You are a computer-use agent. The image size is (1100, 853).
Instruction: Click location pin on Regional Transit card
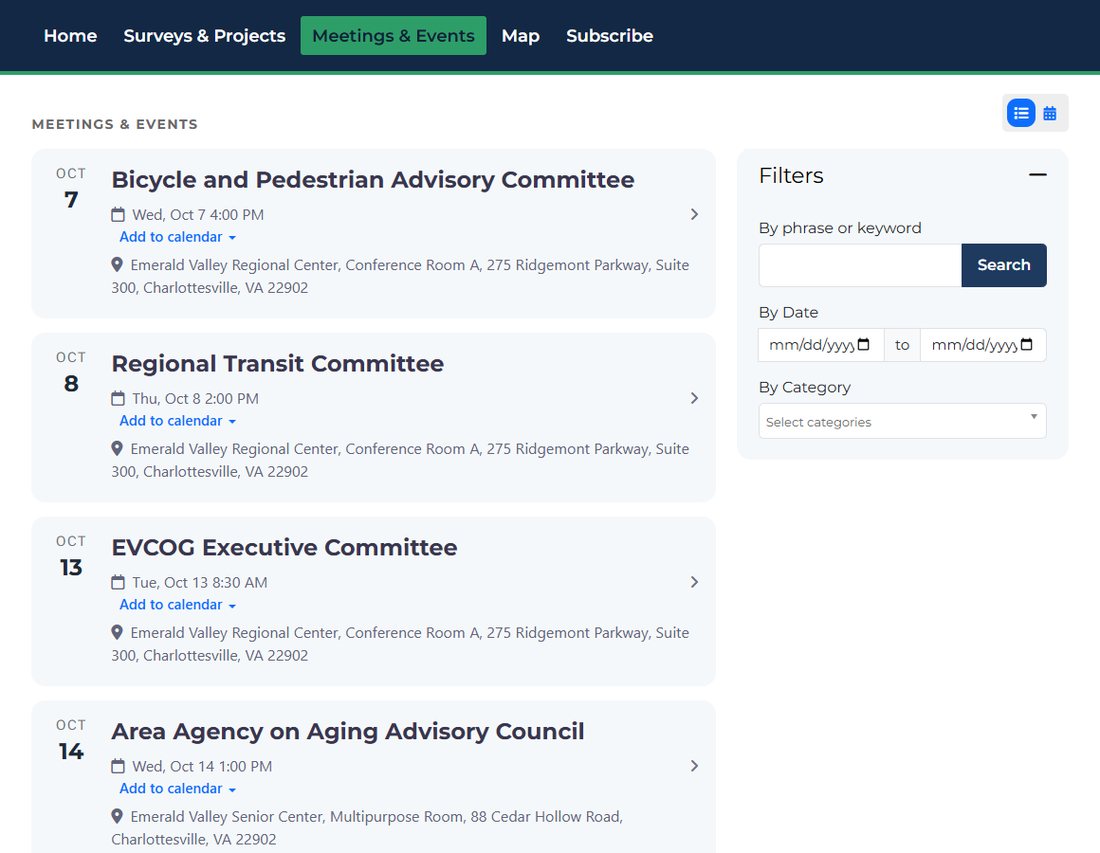pos(117,448)
